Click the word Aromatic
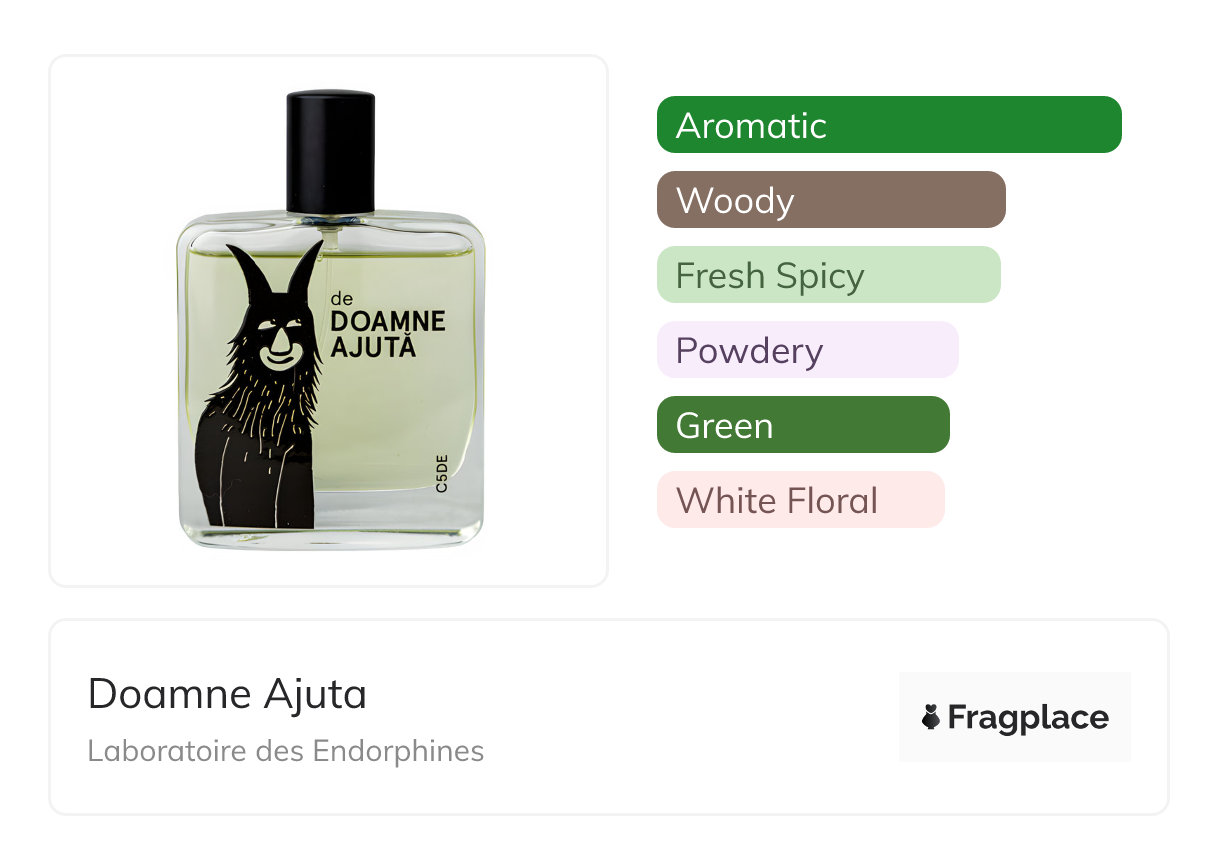 (751, 126)
